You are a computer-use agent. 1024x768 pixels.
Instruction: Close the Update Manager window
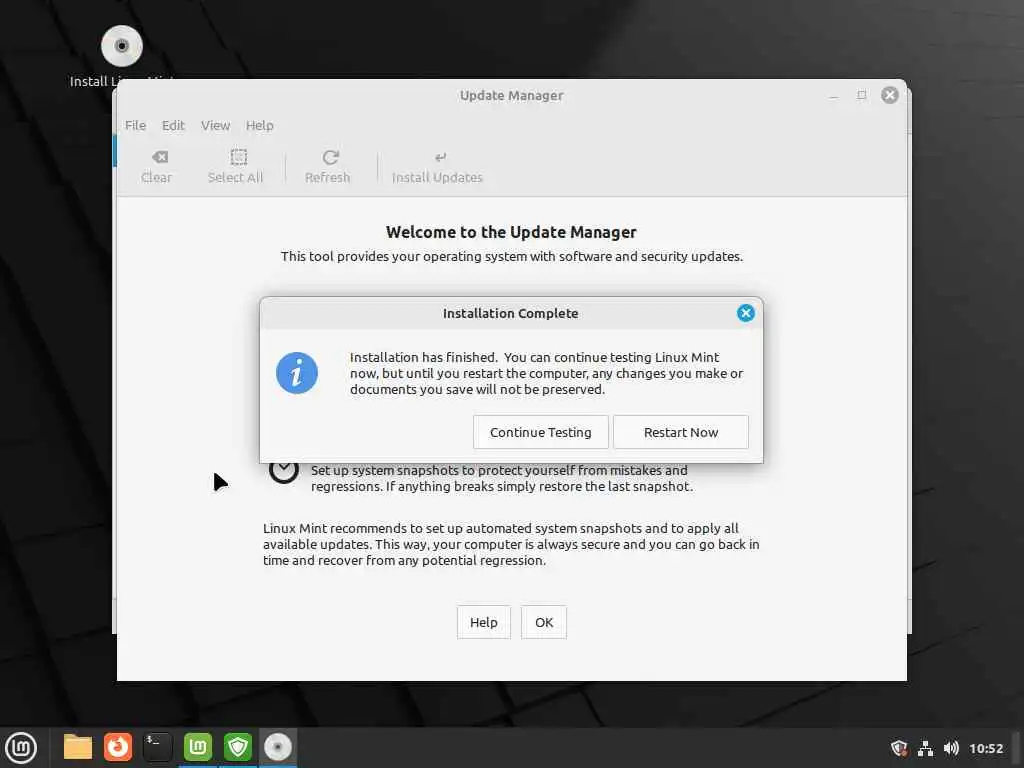pyautogui.click(x=889, y=95)
